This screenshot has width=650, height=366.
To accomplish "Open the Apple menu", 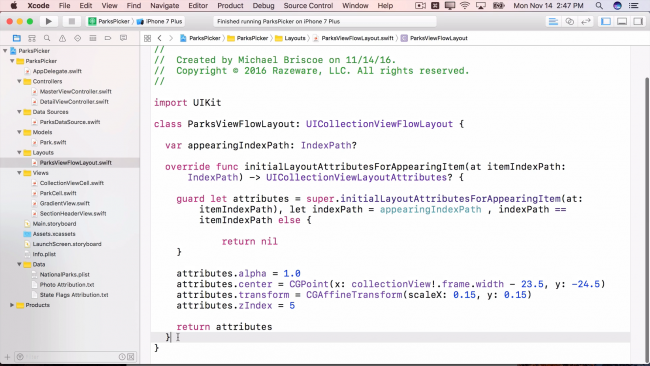I will click(14, 5).
